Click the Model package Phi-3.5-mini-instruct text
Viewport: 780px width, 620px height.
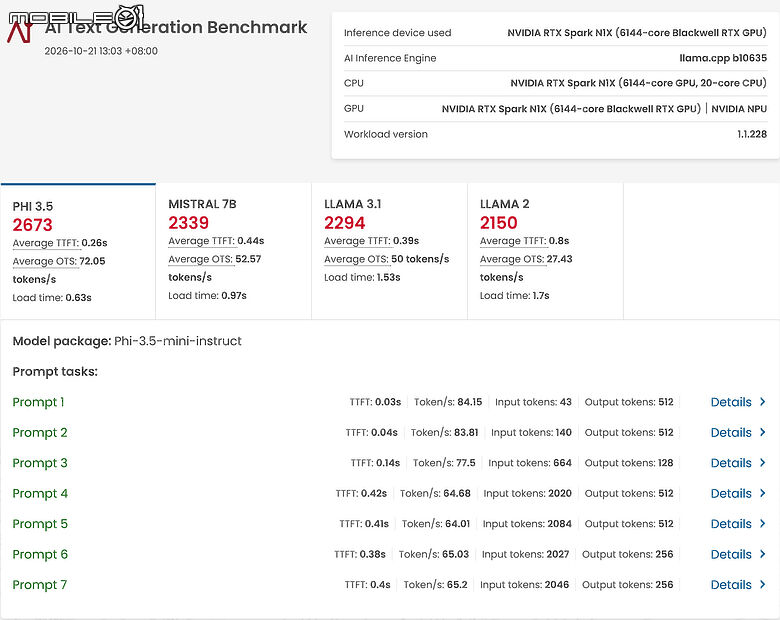click(127, 341)
